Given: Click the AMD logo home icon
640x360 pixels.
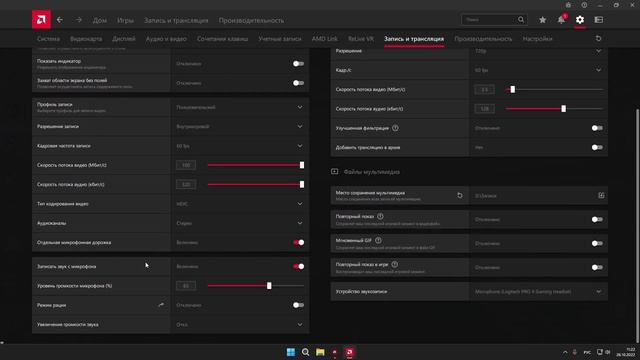Looking at the screenshot, I should point(41,20).
